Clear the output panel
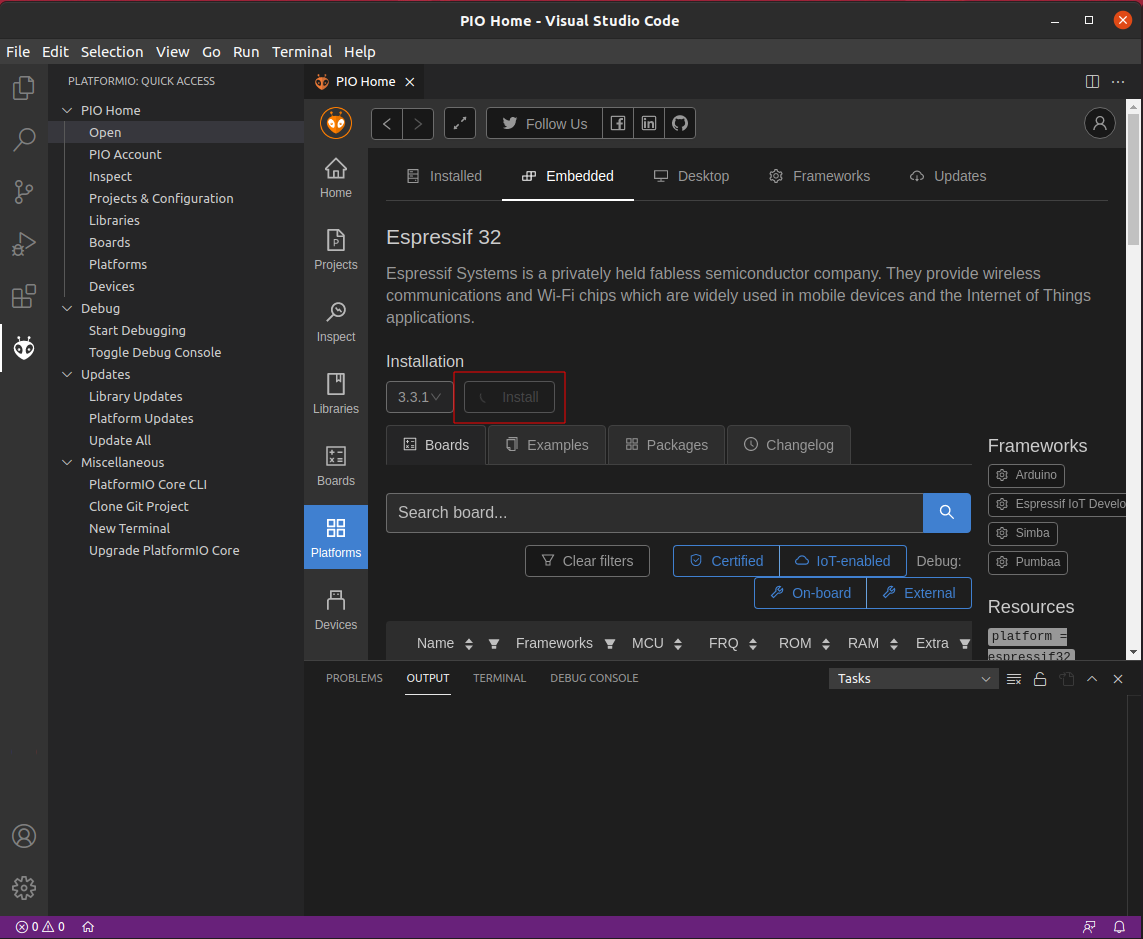This screenshot has height=939, width=1143. [1014, 679]
